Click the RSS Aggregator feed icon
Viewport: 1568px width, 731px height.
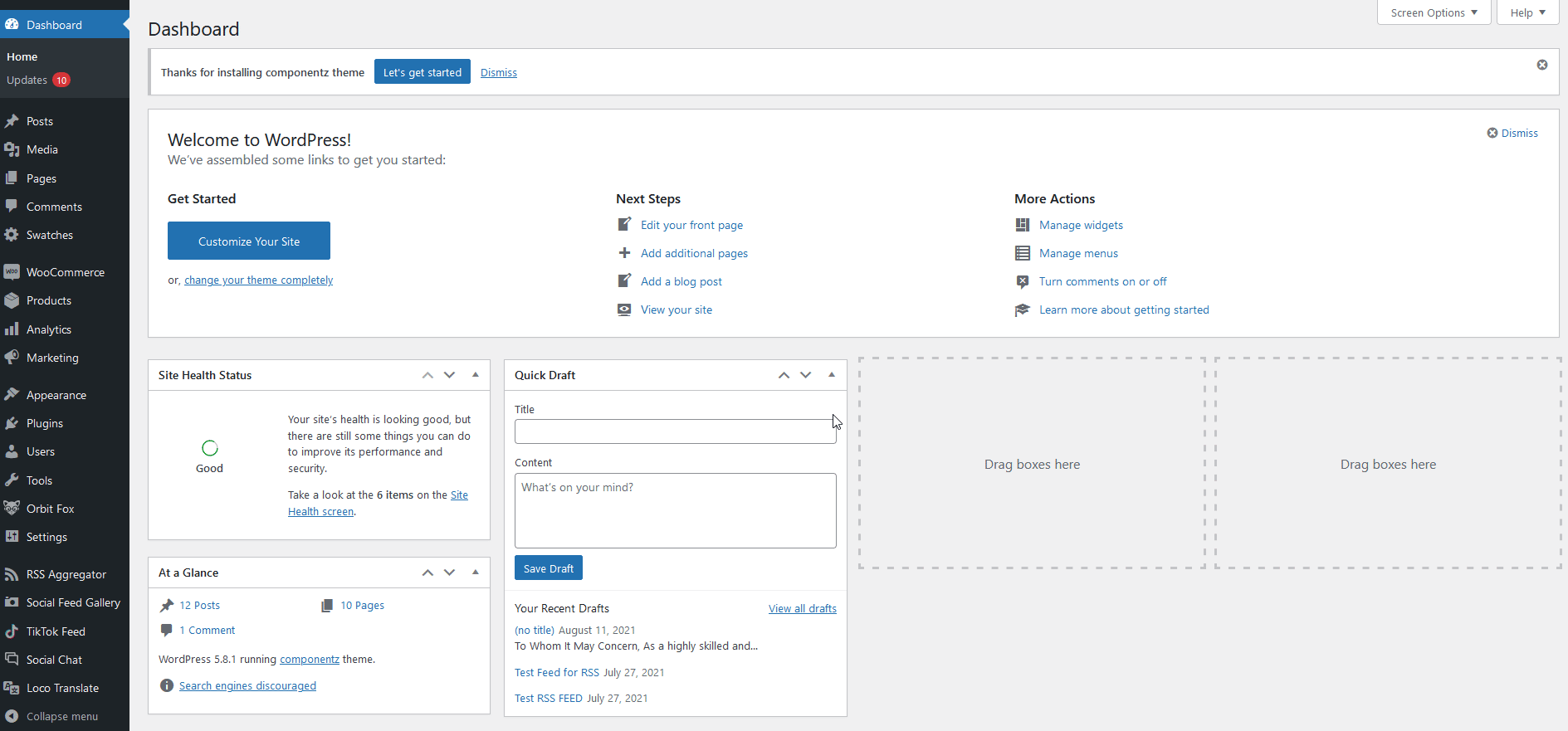point(12,574)
